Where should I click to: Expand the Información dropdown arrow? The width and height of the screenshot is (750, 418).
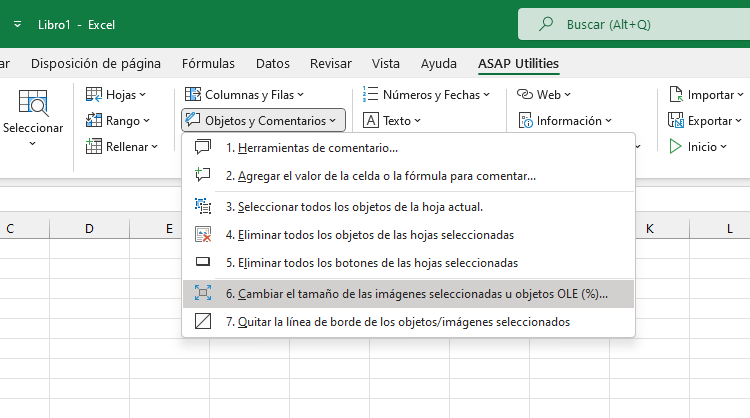click(x=608, y=121)
